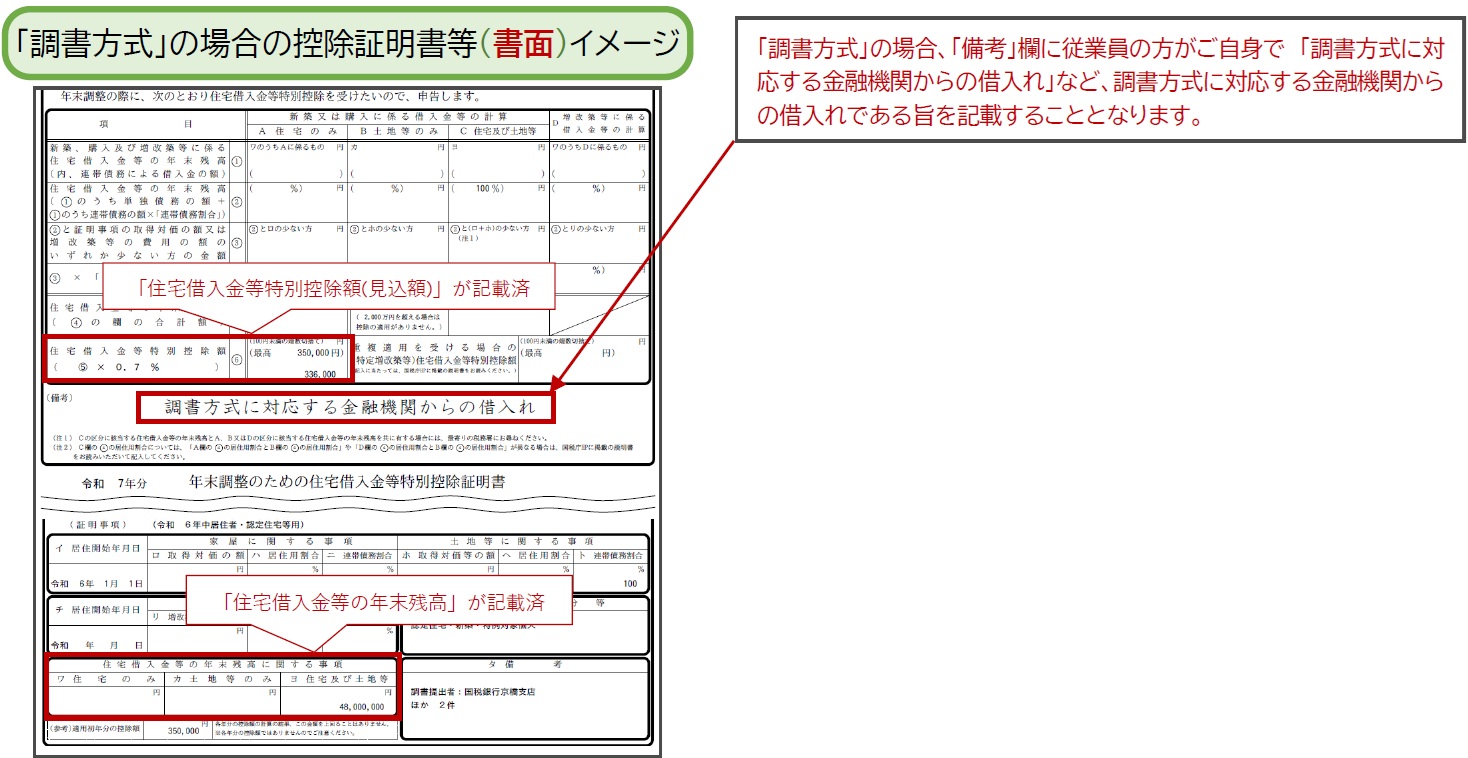1468x758 pixels.
Task: Click the 年末調整のための住宅借入金等特別控除証明書 heading
Action: (x=347, y=482)
